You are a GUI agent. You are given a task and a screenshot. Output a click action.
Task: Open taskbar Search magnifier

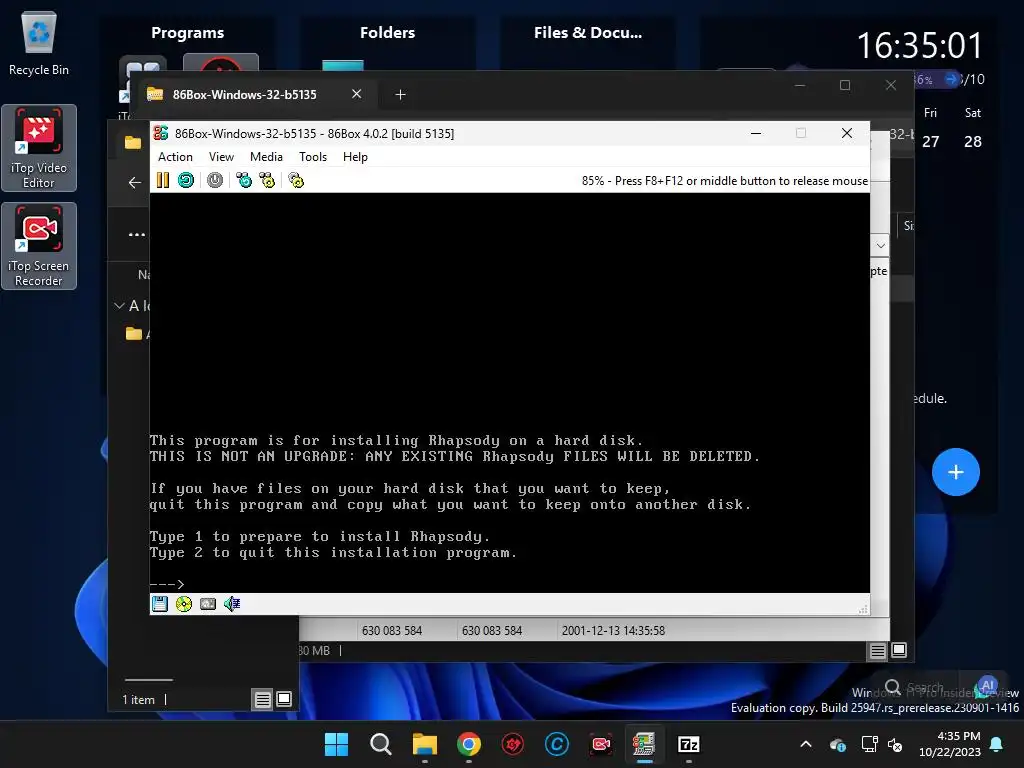click(380, 744)
